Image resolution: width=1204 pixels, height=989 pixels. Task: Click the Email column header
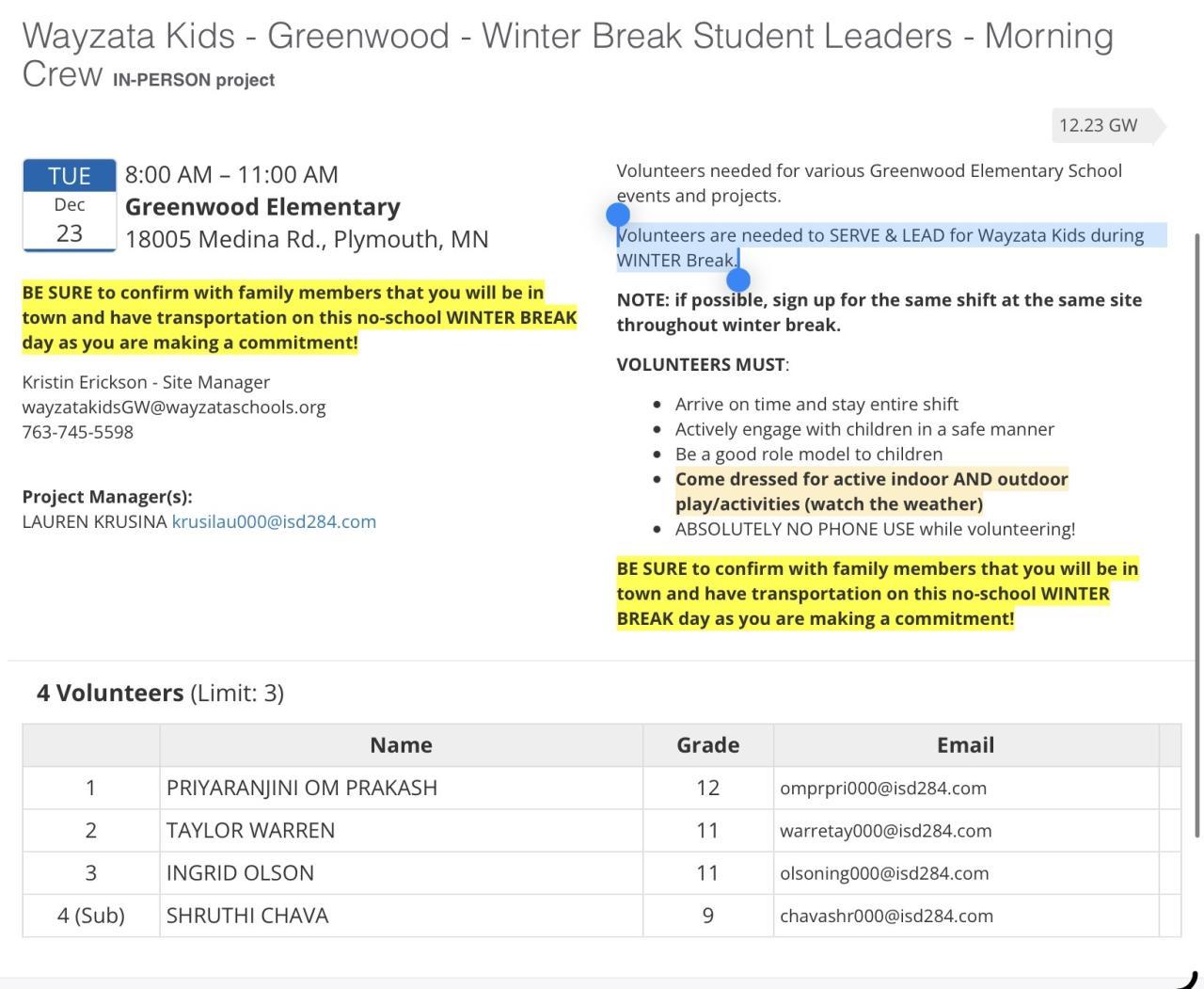pos(965,745)
